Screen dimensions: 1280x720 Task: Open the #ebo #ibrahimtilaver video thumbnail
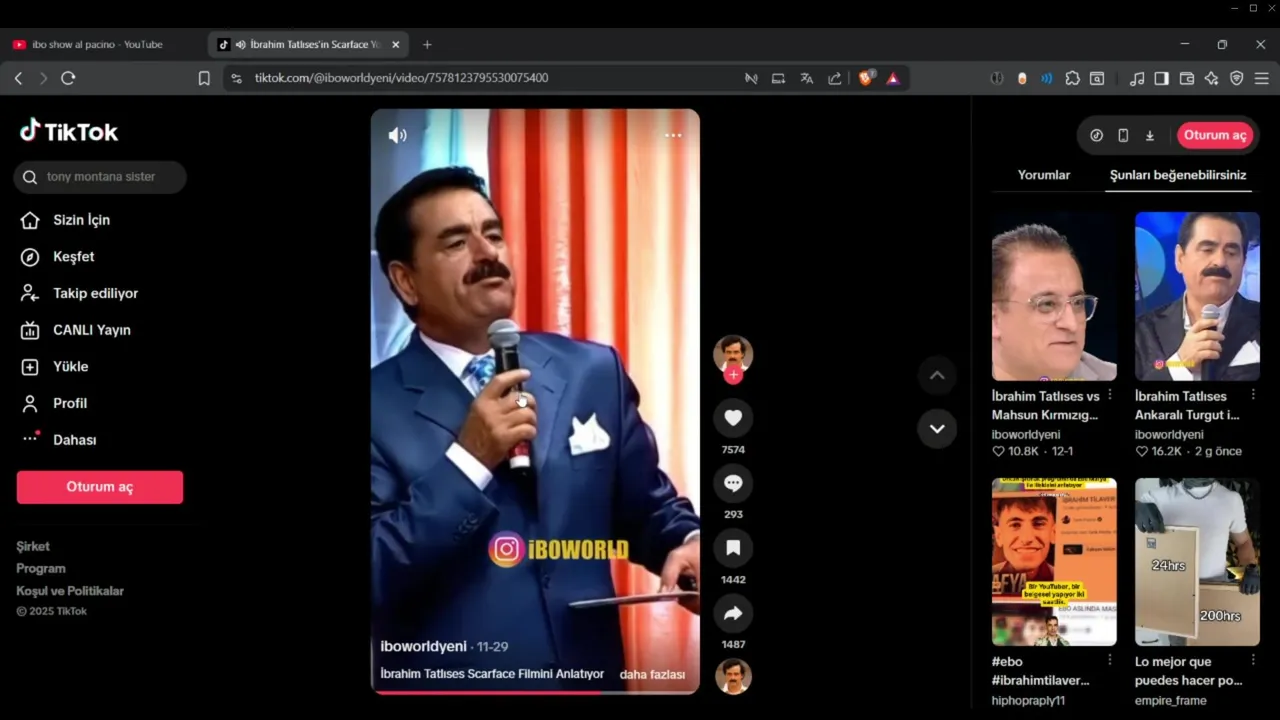tap(1054, 562)
